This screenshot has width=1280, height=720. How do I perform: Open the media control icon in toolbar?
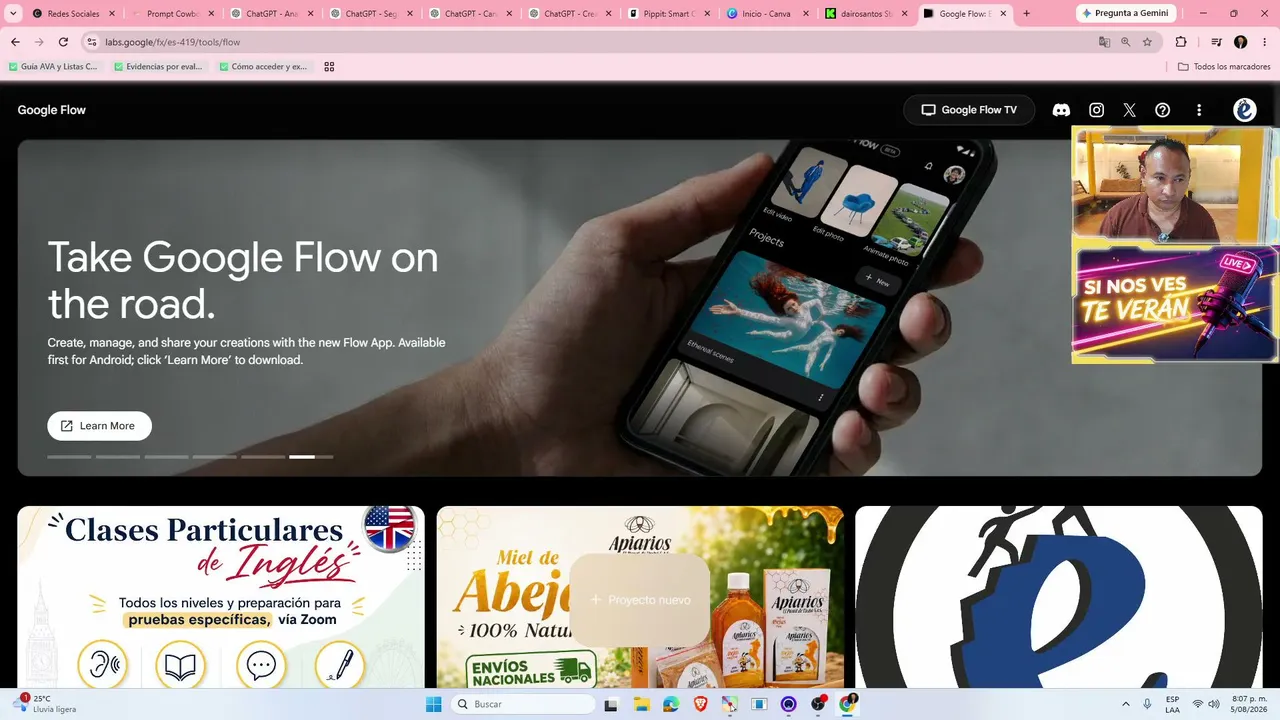(x=1216, y=42)
